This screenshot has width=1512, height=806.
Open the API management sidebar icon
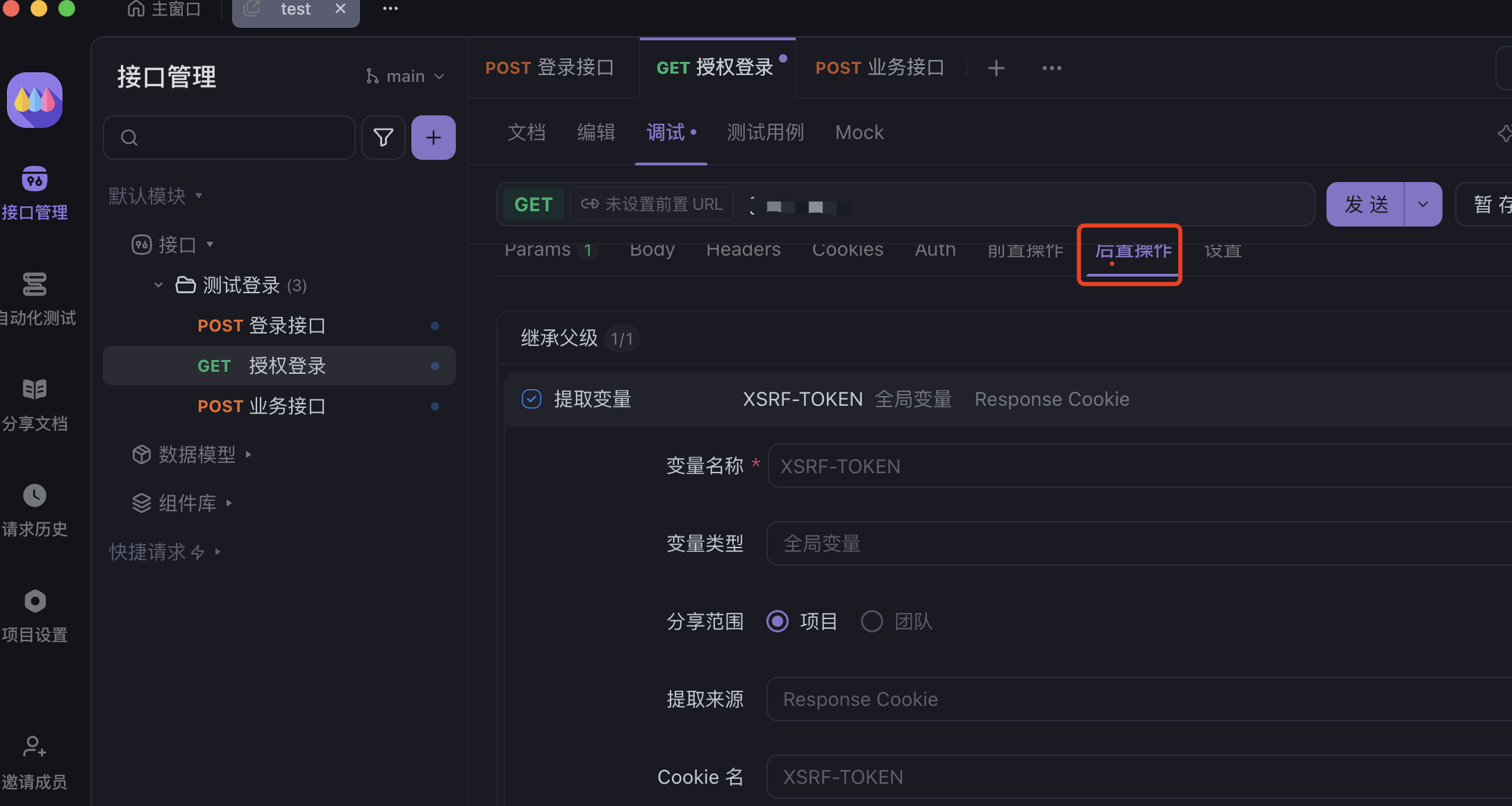tap(34, 180)
